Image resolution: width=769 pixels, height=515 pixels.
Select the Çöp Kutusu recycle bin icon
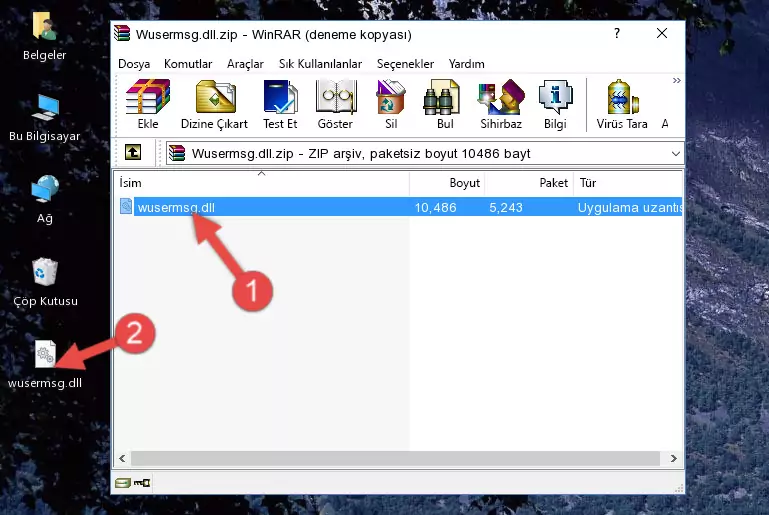pos(45,283)
